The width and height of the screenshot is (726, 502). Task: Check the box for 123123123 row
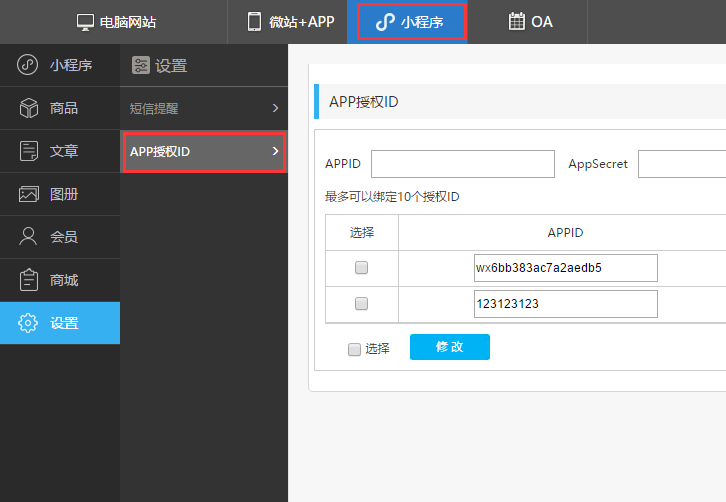(362, 304)
